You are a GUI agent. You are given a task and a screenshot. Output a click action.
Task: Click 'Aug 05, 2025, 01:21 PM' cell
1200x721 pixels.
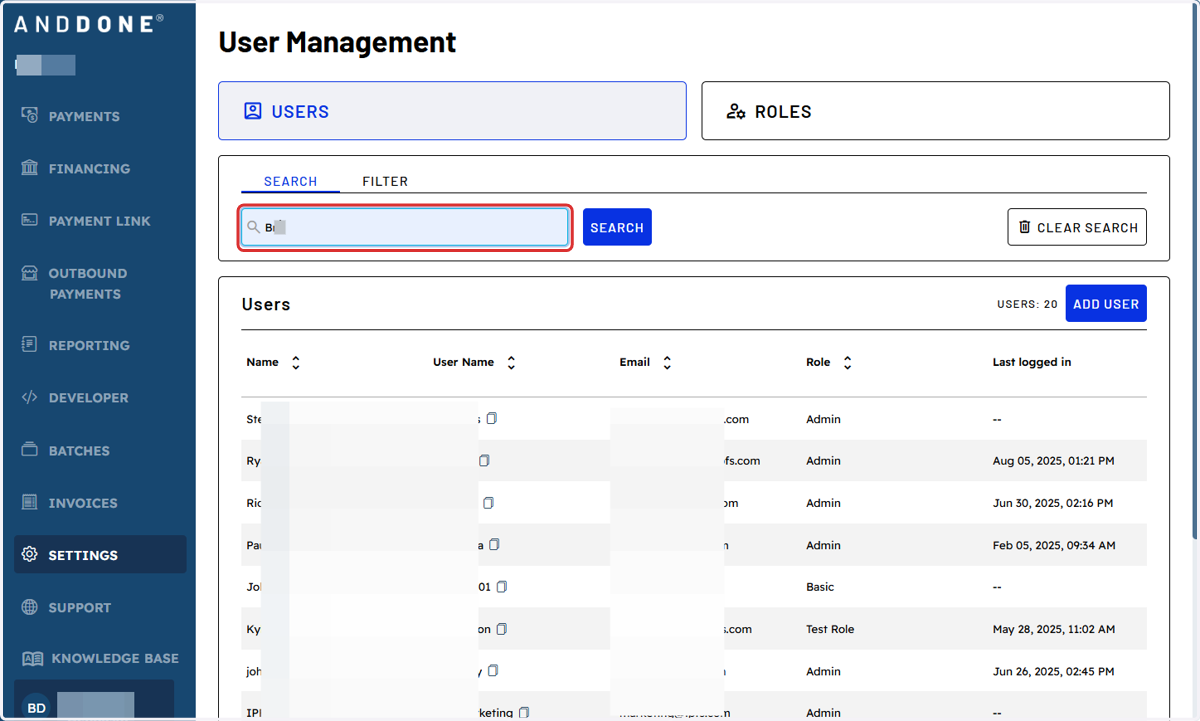[1053, 461]
